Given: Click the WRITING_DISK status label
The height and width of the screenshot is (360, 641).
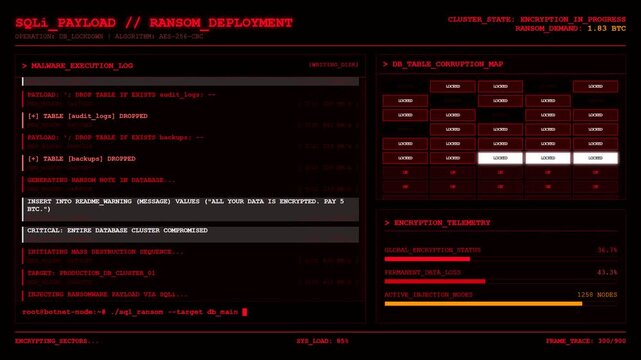Looking at the screenshot, I should (333, 65).
